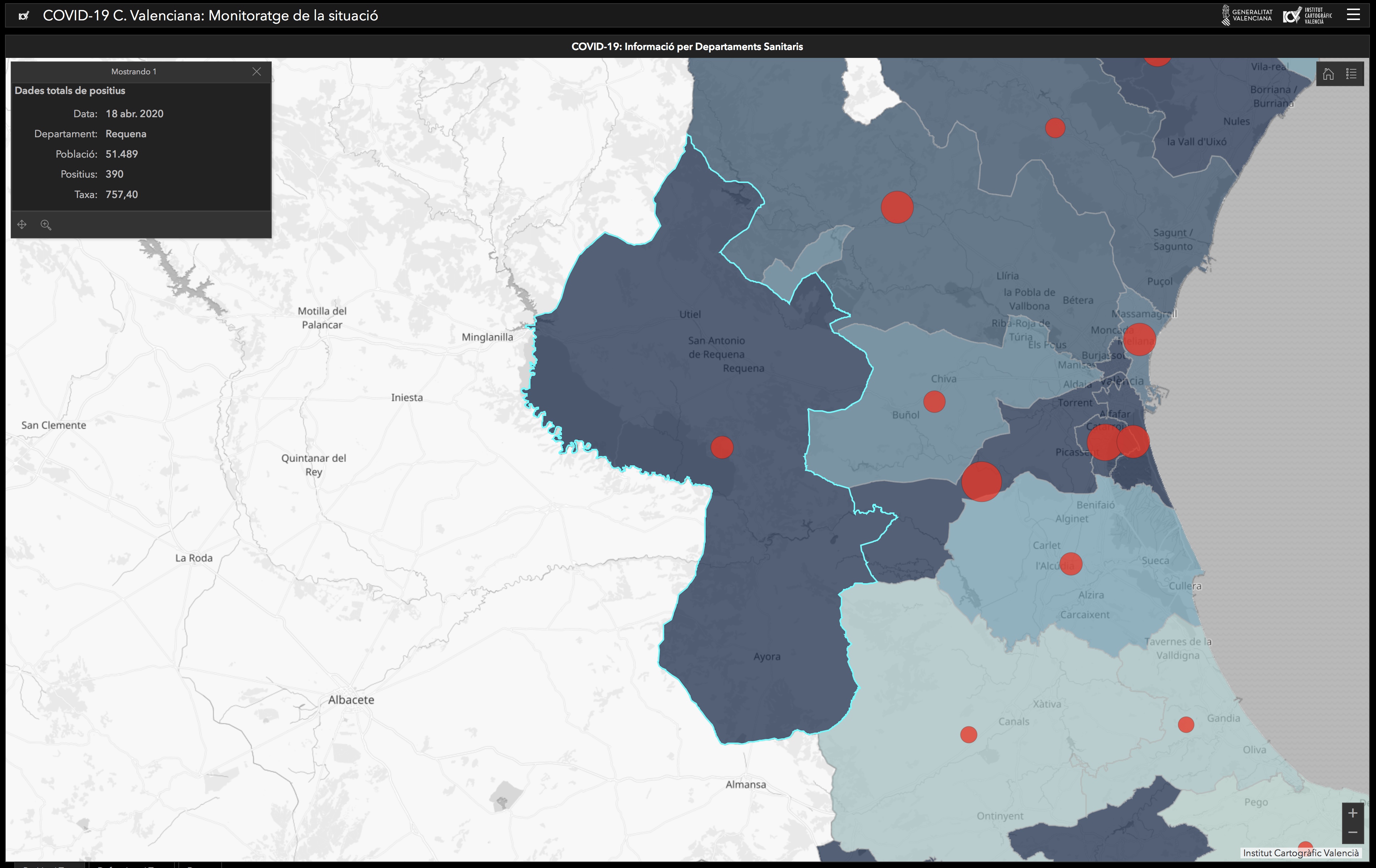Image resolution: width=1376 pixels, height=868 pixels.
Task: Click the large red marker north of Llíria
Action: pyautogui.click(x=897, y=207)
